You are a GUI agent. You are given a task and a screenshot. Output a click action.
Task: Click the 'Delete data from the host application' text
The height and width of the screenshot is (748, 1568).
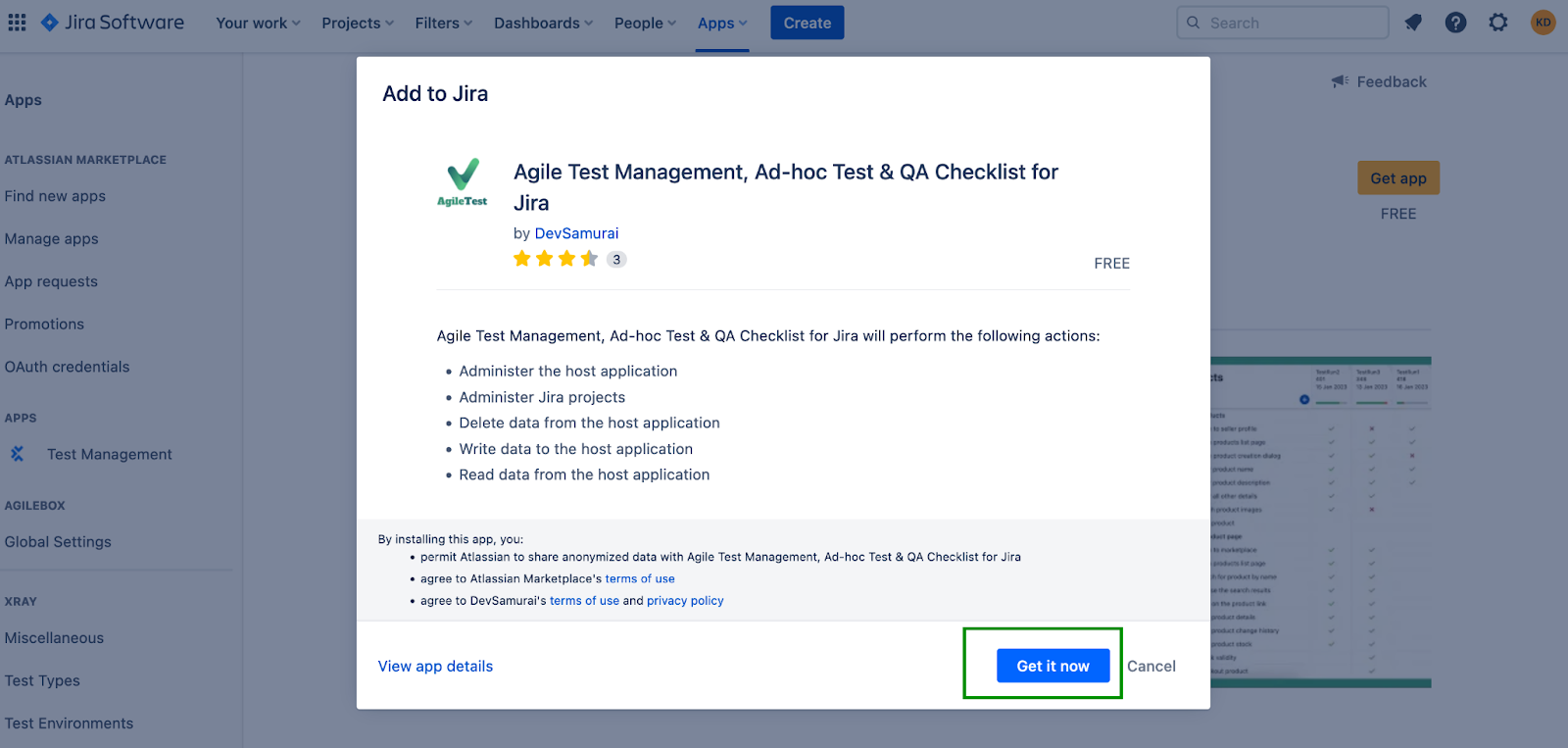click(x=590, y=424)
